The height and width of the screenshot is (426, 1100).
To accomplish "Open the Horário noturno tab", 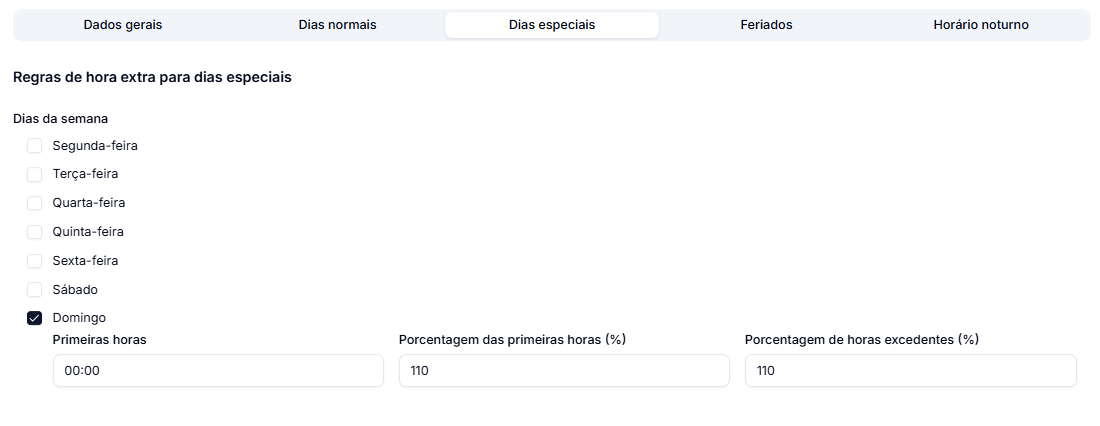I will pyautogui.click(x=981, y=25).
